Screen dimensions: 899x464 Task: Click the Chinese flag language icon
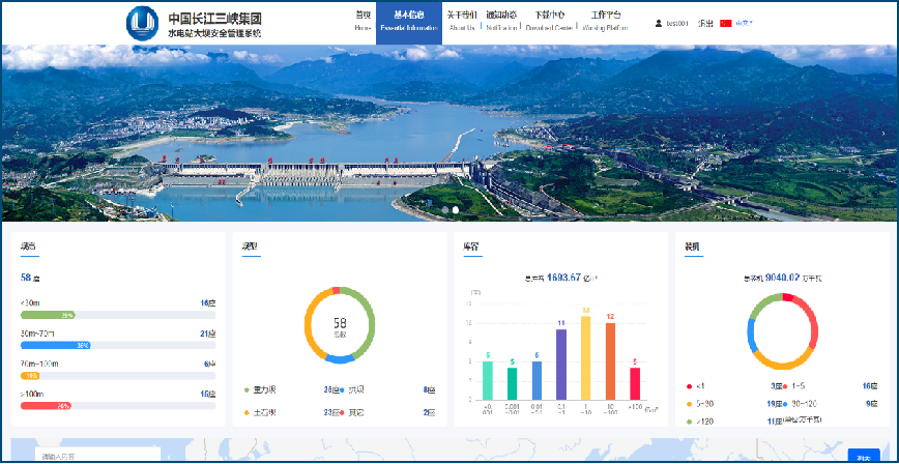tap(726, 23)
